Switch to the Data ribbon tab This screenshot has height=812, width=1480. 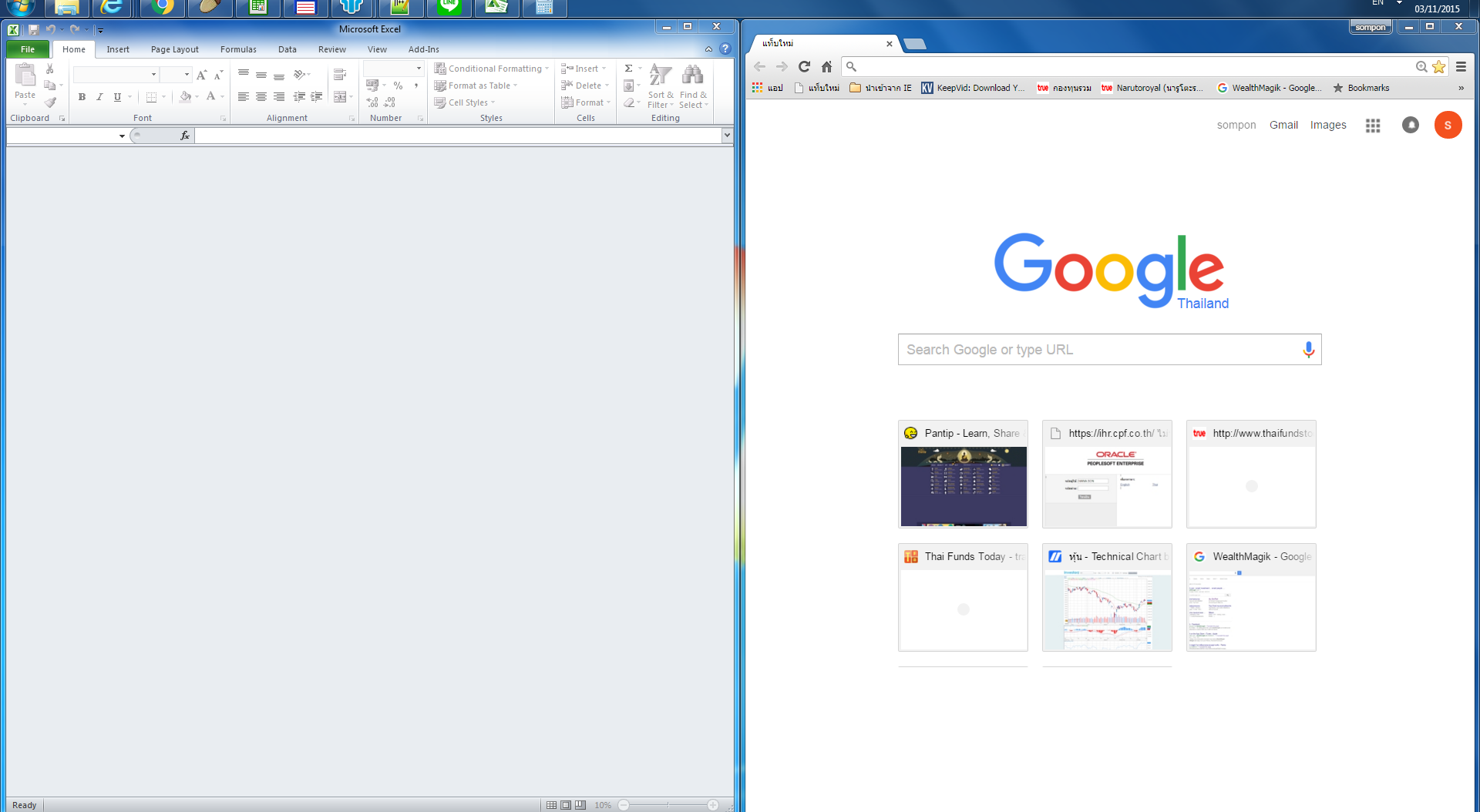pyautogui.click(x=288, y=49)
